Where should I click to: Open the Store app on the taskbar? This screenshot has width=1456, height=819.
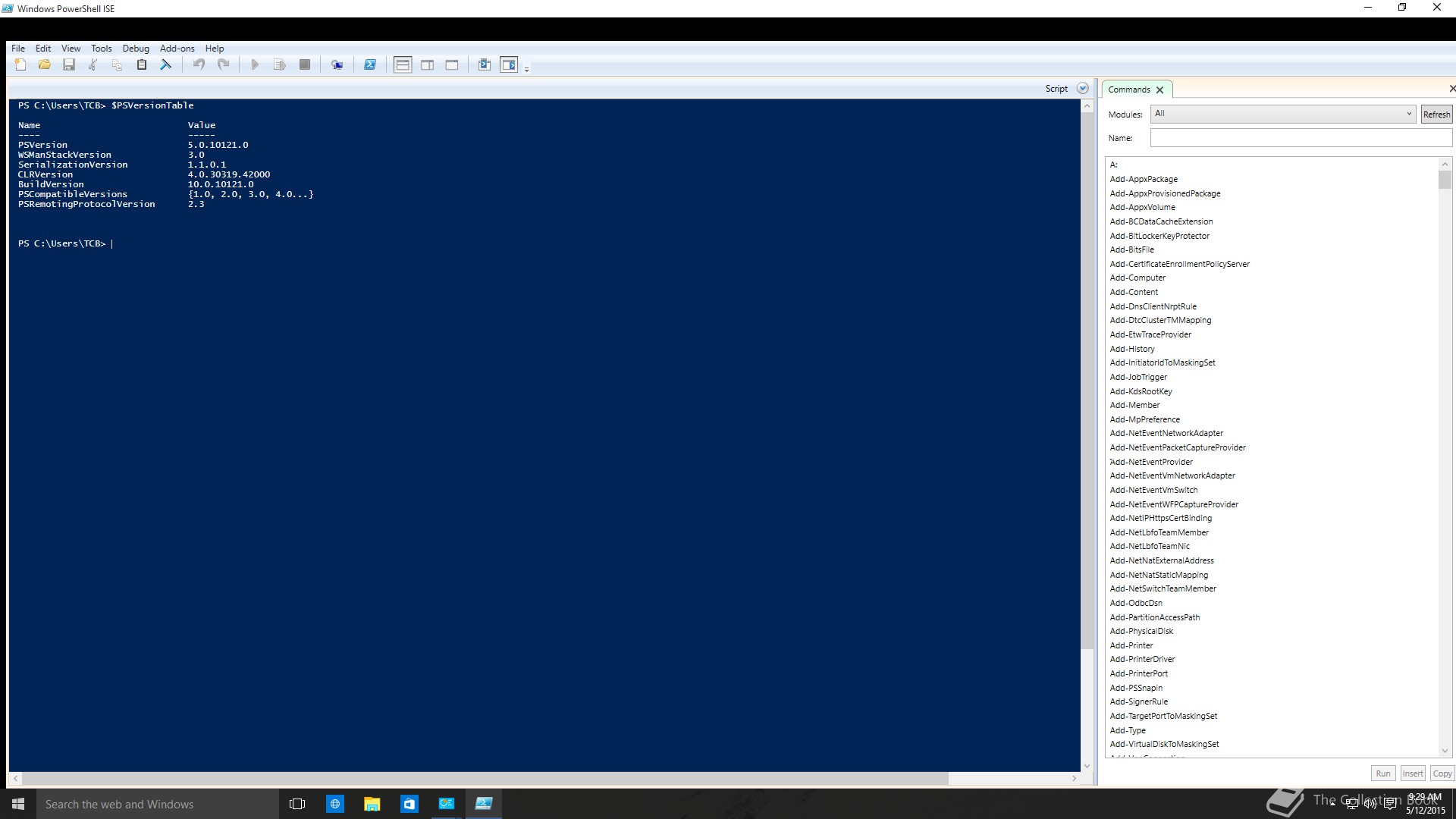click(x=409, y=804)
